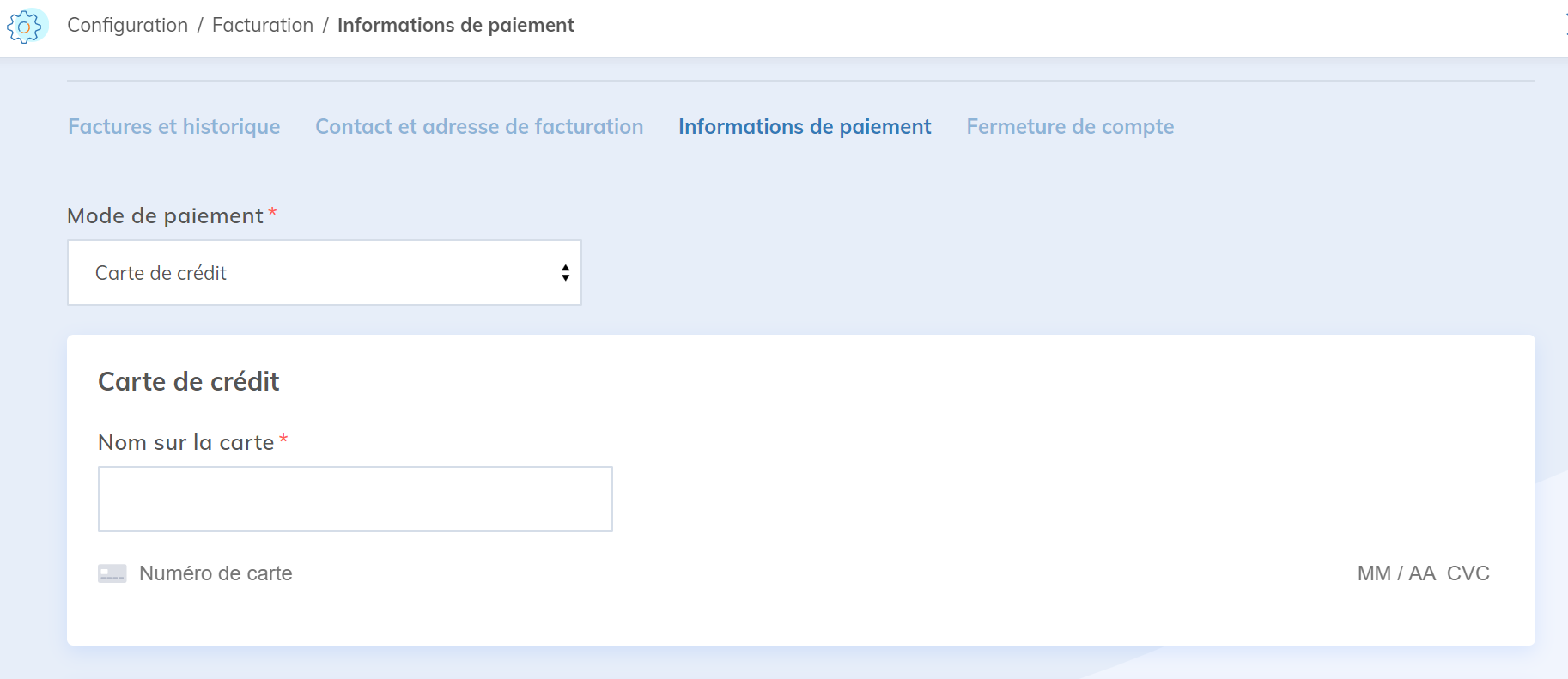Click the red asterisk beside Nom sur la carte
The image size is (1568, 679).
(283, 440)
